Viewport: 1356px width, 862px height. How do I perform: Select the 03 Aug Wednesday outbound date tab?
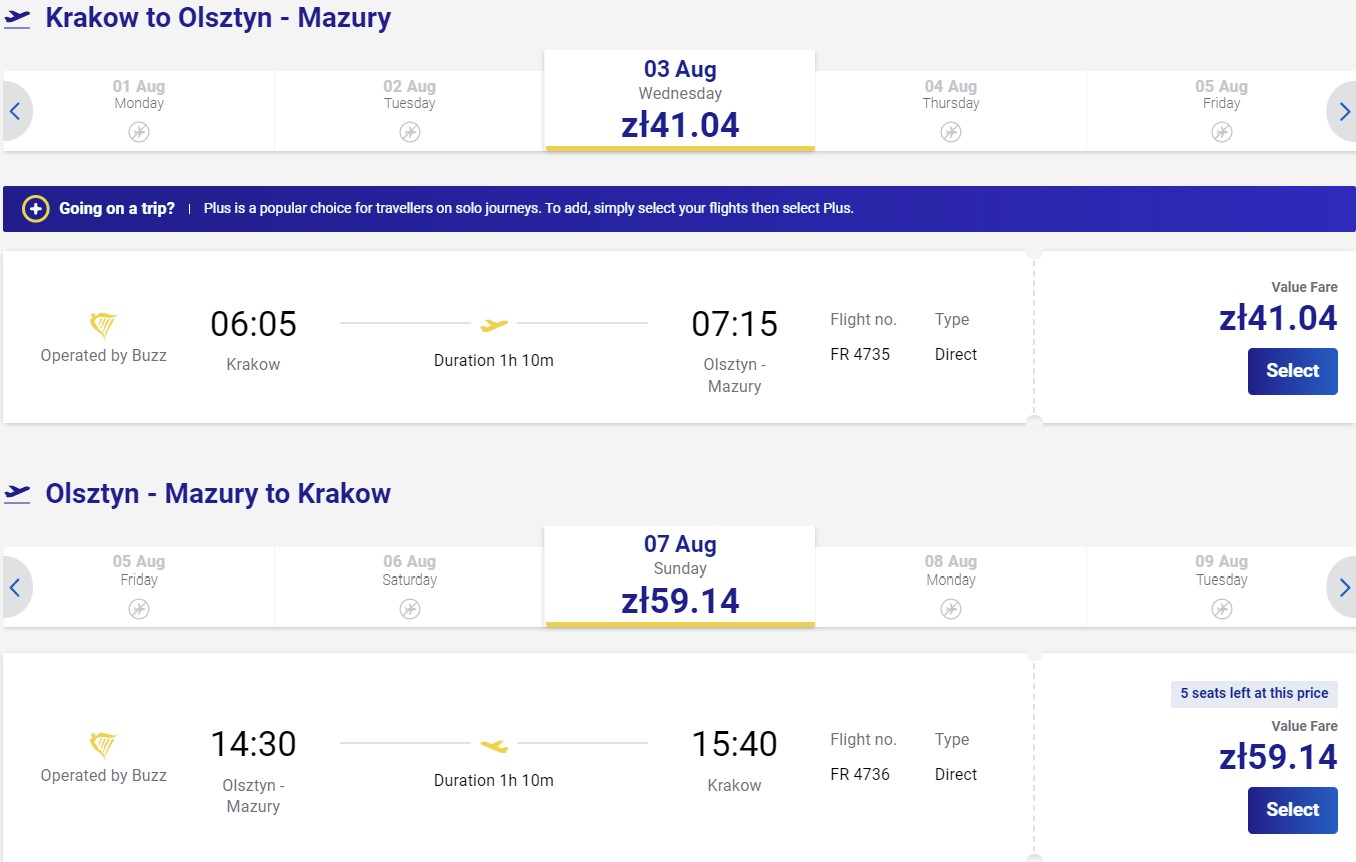(680, 100)
